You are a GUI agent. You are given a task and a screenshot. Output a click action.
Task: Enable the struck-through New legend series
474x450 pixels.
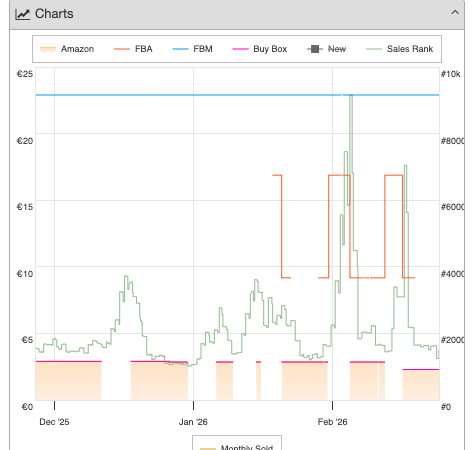pyautogui.click(x=327, y=49)
